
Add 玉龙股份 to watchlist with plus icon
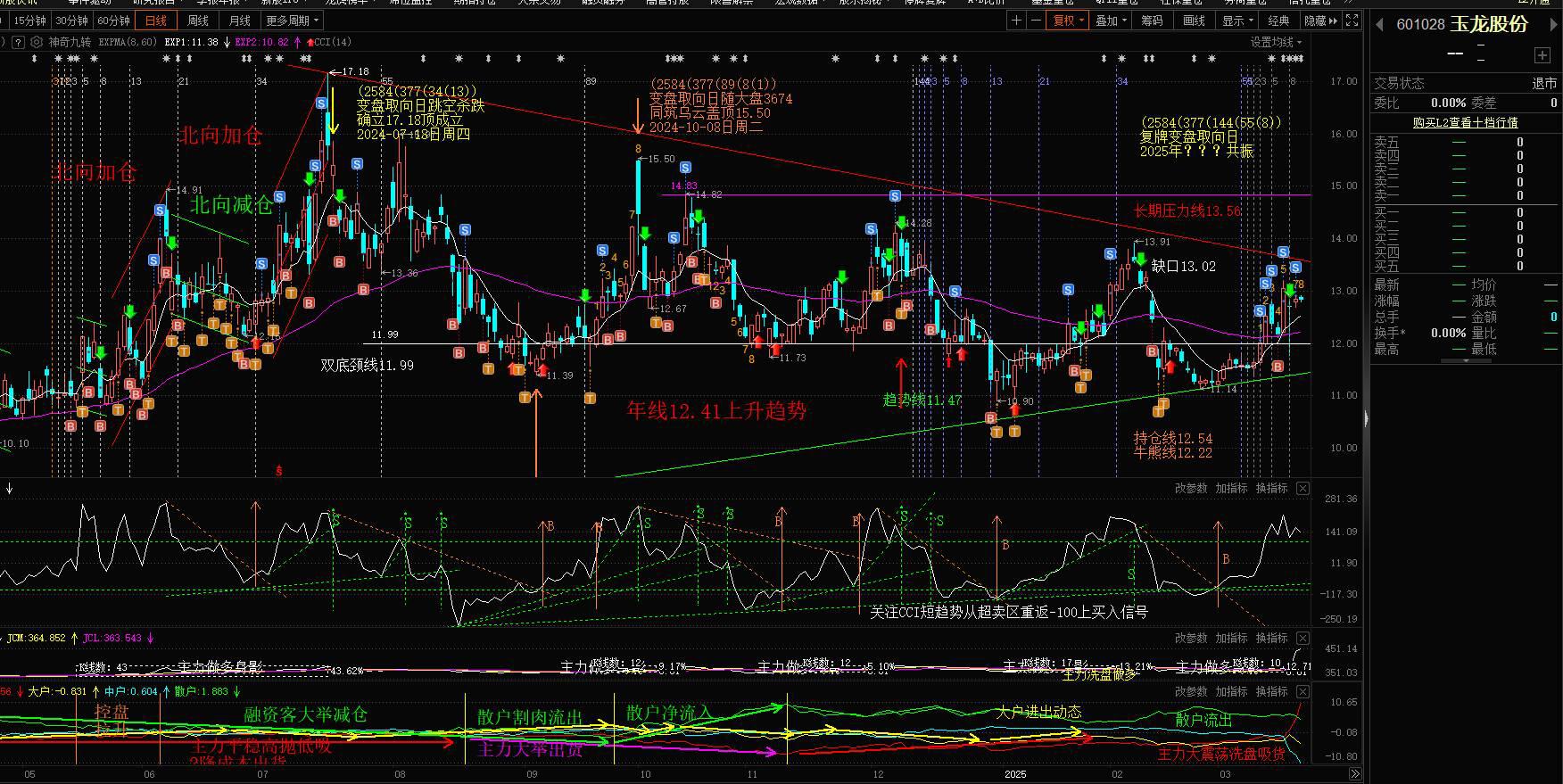coord(1542,55)
